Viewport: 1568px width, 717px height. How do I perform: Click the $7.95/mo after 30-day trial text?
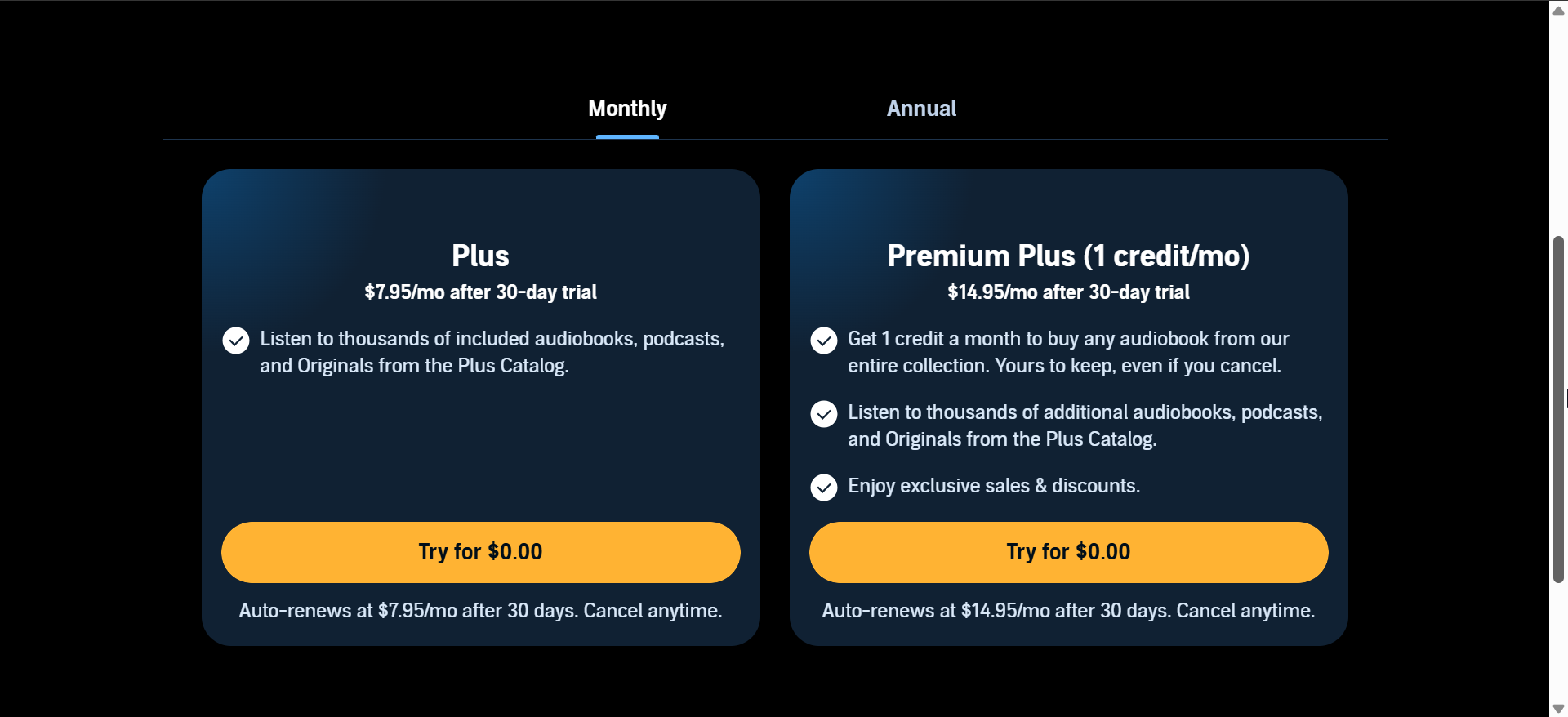(x=480, y=292)
